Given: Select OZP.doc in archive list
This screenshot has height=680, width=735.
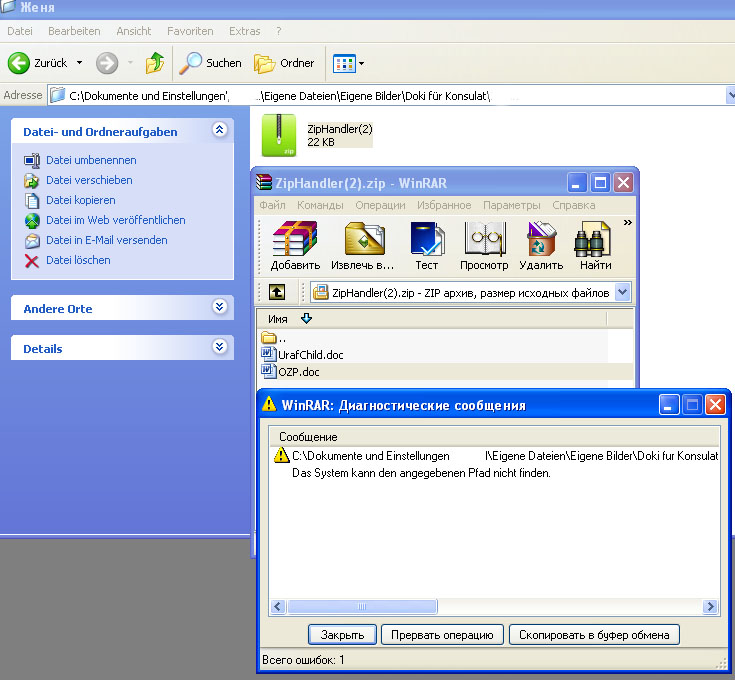Looking at the screenshot, I should [x=291, y=372].
